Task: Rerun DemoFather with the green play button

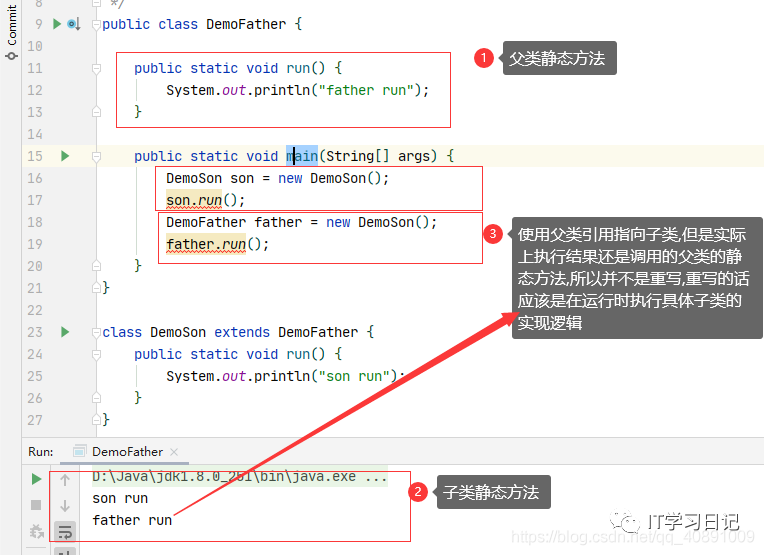Action: click(36, 479)
